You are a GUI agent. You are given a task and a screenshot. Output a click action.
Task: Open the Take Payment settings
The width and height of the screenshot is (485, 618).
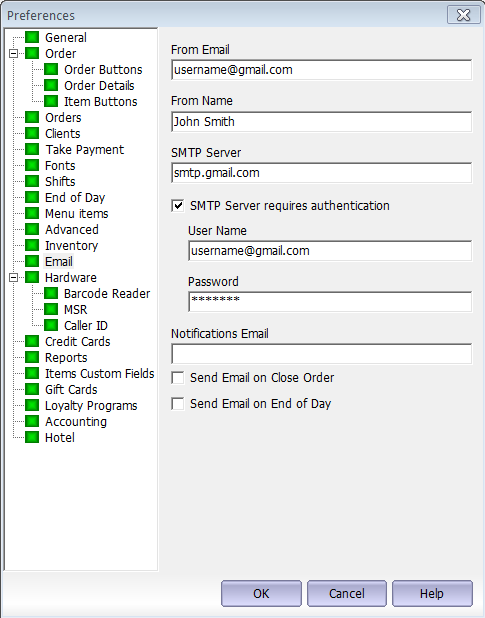click(84, 149)
